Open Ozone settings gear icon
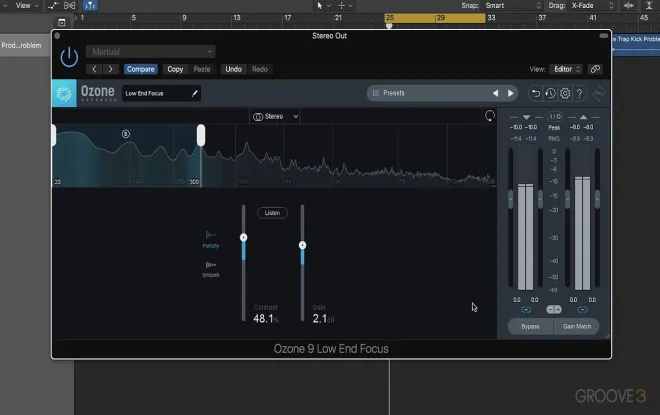This screenshot has width=660, height=415. pos(565,93)
